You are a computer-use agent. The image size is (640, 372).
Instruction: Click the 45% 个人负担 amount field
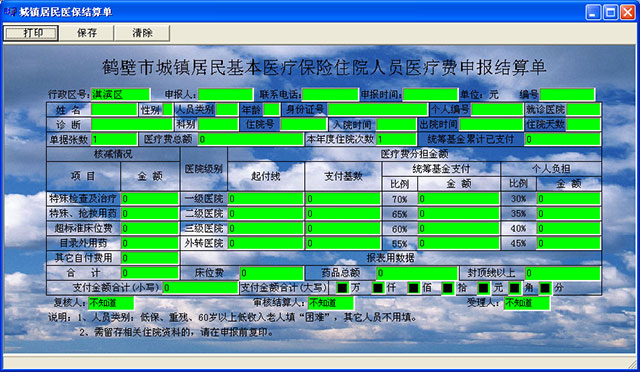point(569,243)
